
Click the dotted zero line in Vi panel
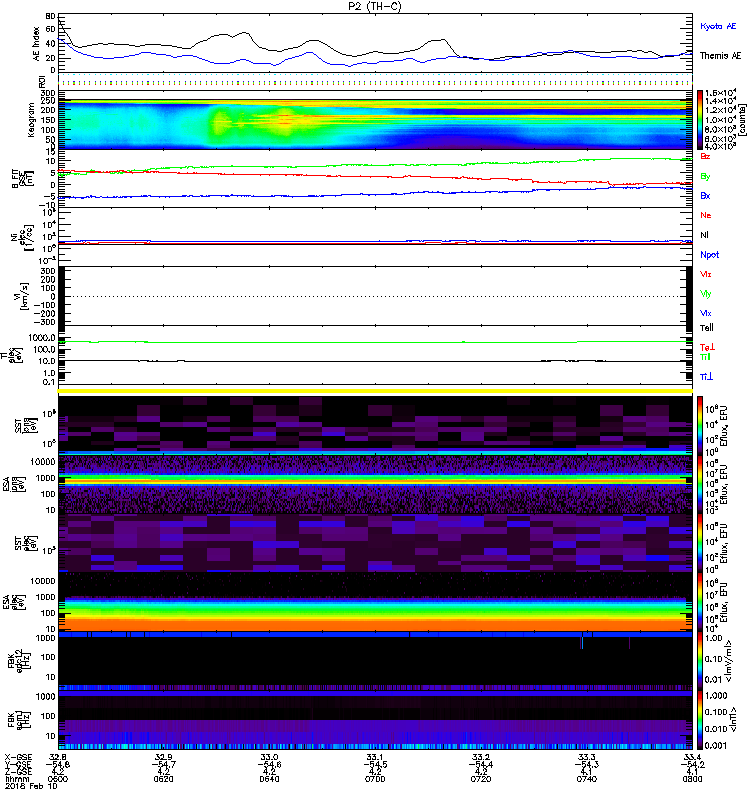pyautogui.click(x=375, y=296)
